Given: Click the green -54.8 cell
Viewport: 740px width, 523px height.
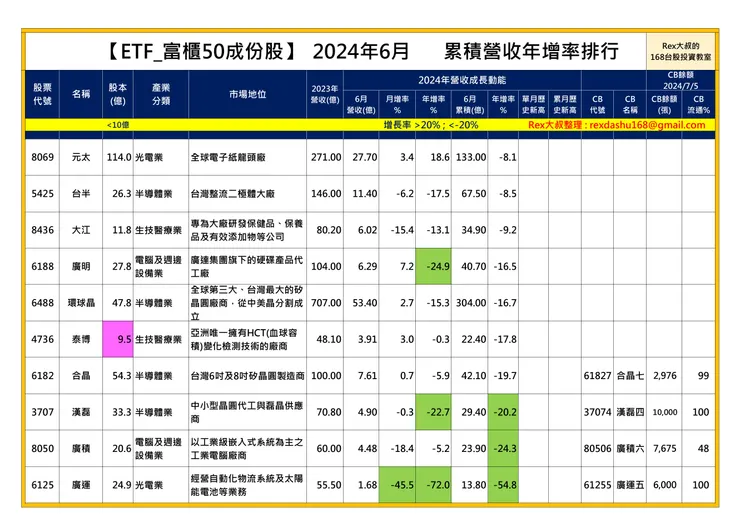Looking at the screenshot, I should 504,485.
